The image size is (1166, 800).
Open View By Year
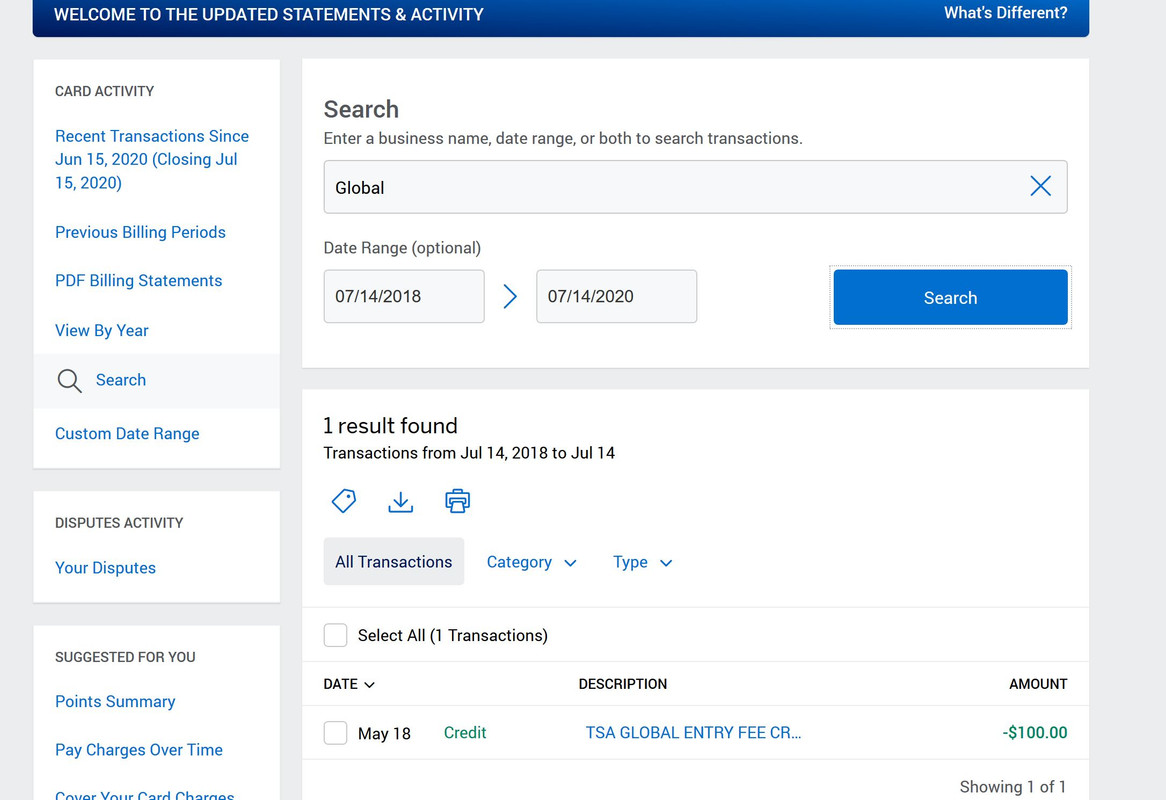(102, 330)
